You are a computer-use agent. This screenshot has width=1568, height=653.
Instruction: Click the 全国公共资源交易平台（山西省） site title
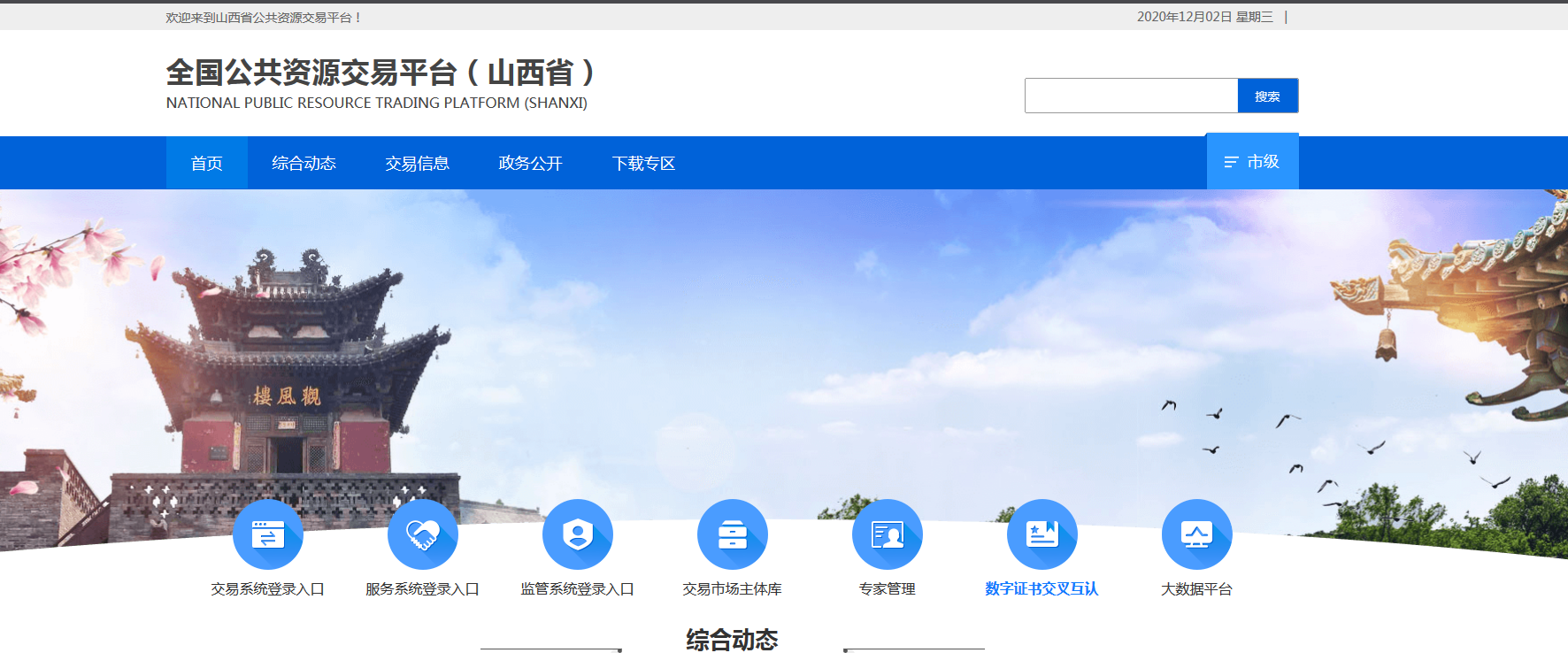[382, 73]
